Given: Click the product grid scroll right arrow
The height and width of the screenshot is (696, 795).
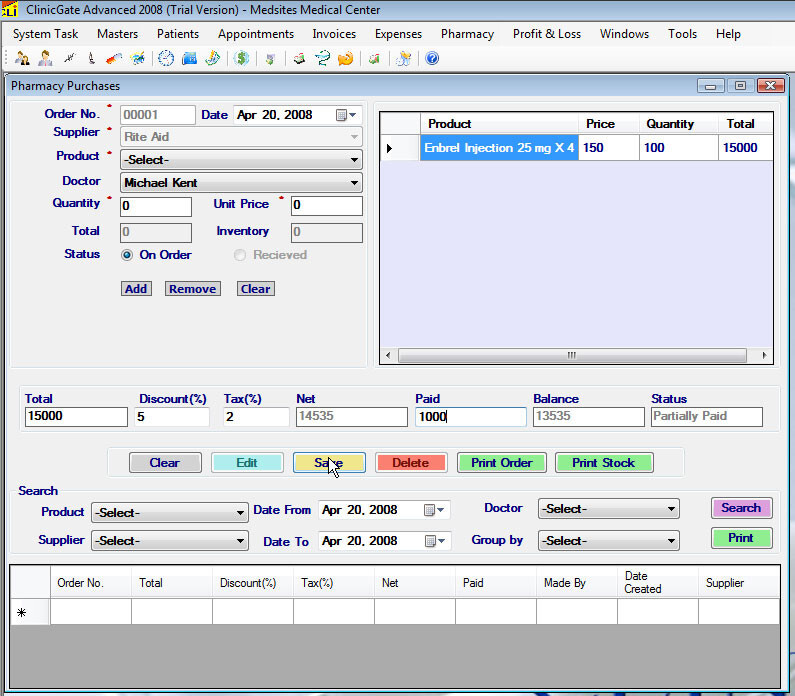Looking at the screenshot, I should point(764,355).
